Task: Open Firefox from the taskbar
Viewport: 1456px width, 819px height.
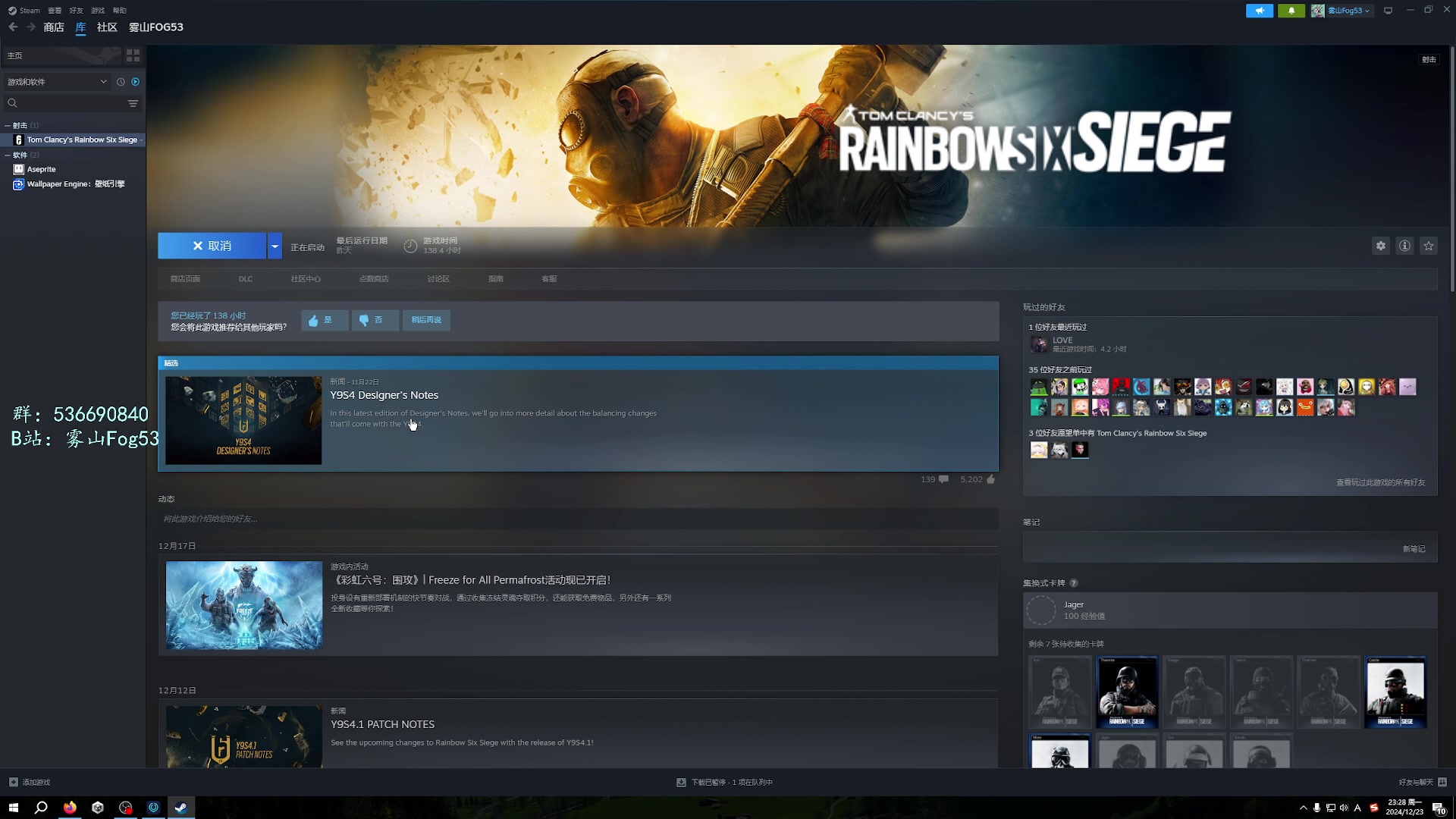Action: click(x=70, y=808)
